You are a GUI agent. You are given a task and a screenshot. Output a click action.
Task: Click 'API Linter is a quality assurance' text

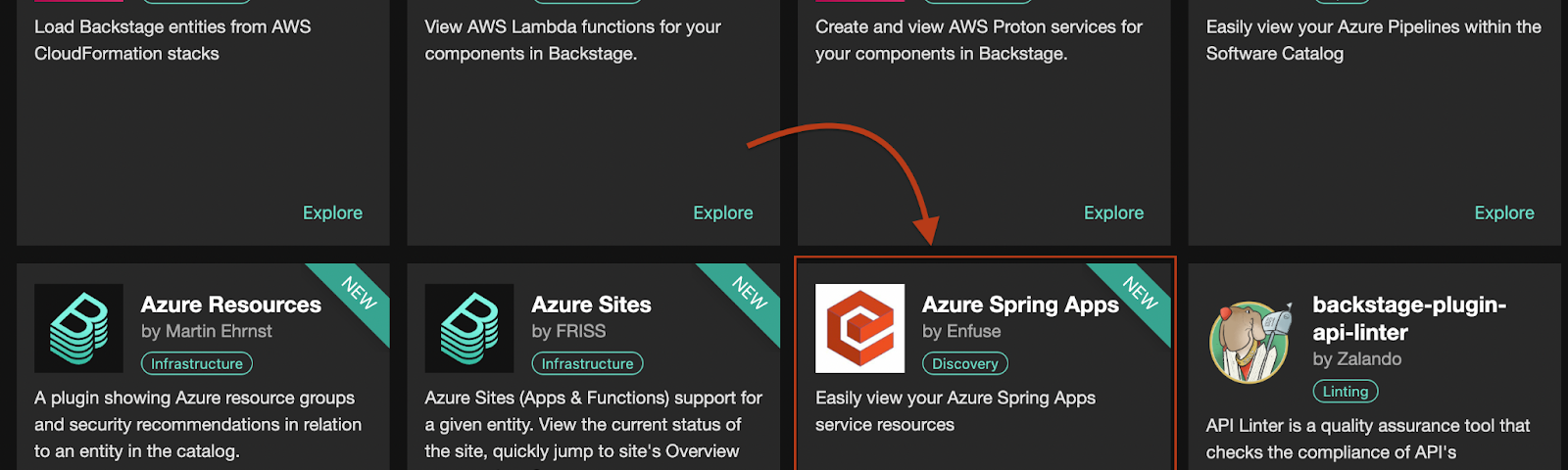coord(1367,439)
